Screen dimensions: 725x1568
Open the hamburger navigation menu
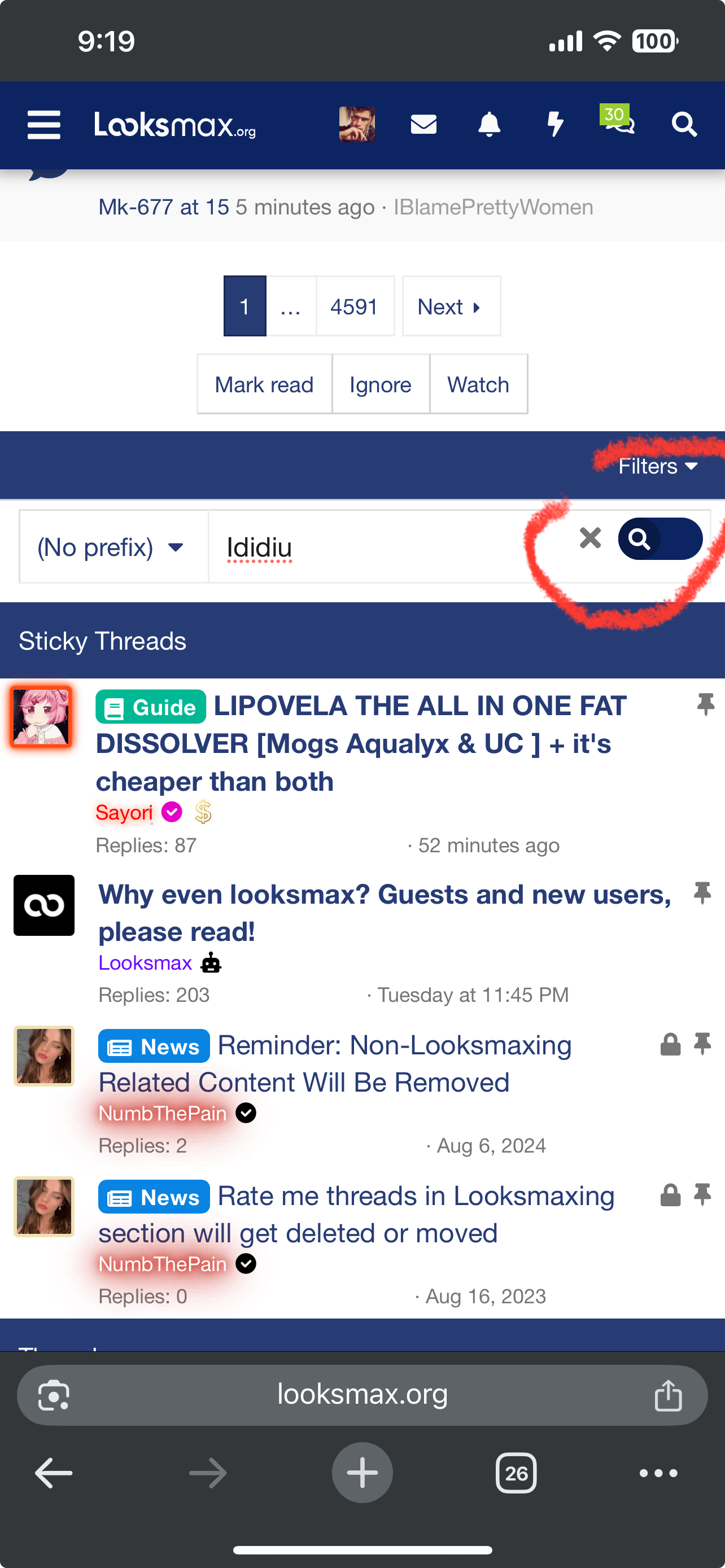[x=44, y=125]
